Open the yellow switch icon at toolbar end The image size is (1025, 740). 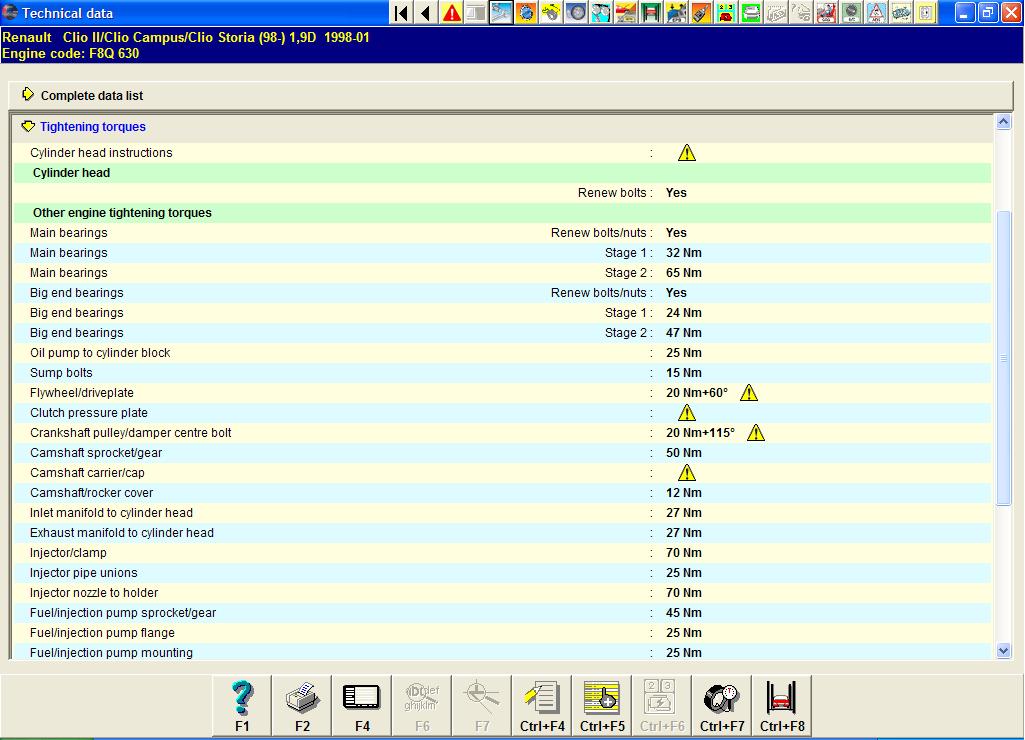pyautogui.click(x=926, y=12)
